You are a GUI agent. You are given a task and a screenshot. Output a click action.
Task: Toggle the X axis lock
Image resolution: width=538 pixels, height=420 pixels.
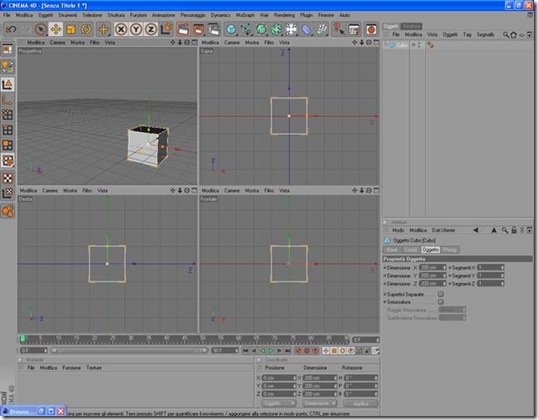click(x=121, y=29)
